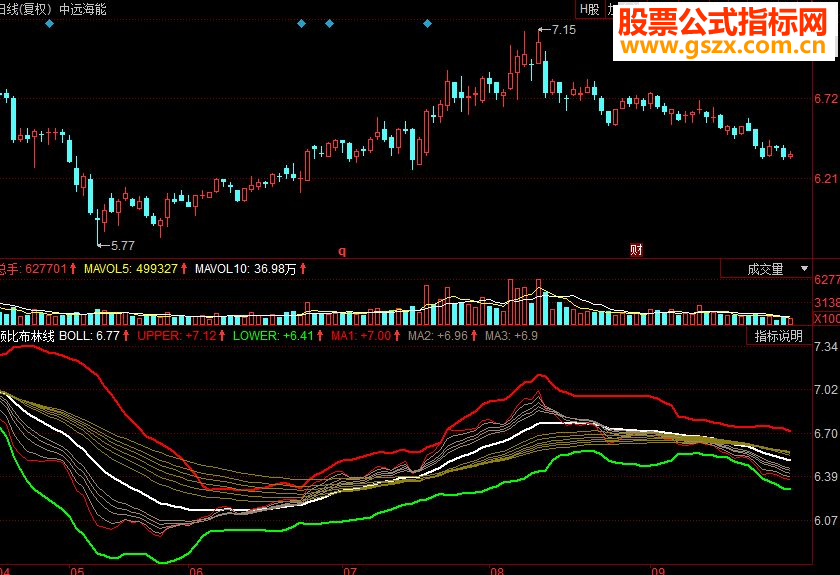Click the red '财' finance marker
Viewport: 840px width, 575px height.
636,250
